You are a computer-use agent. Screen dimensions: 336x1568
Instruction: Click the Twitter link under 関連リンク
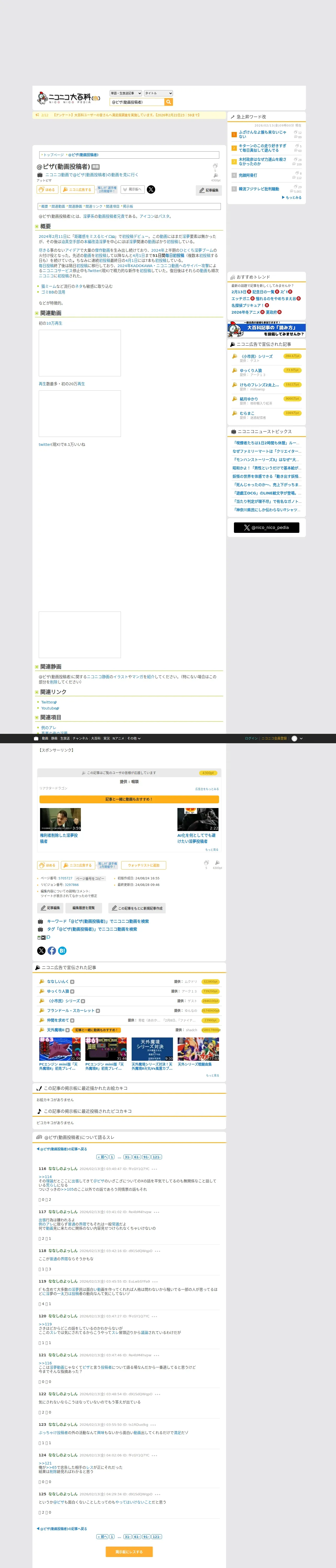[x=48, y=702]
